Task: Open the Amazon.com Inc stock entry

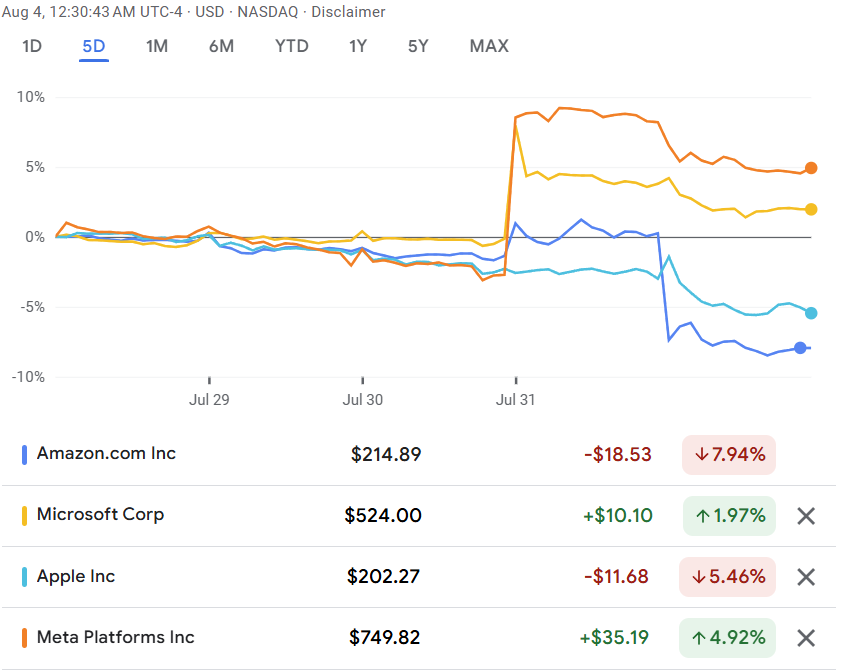Action: tap(106, 454)
